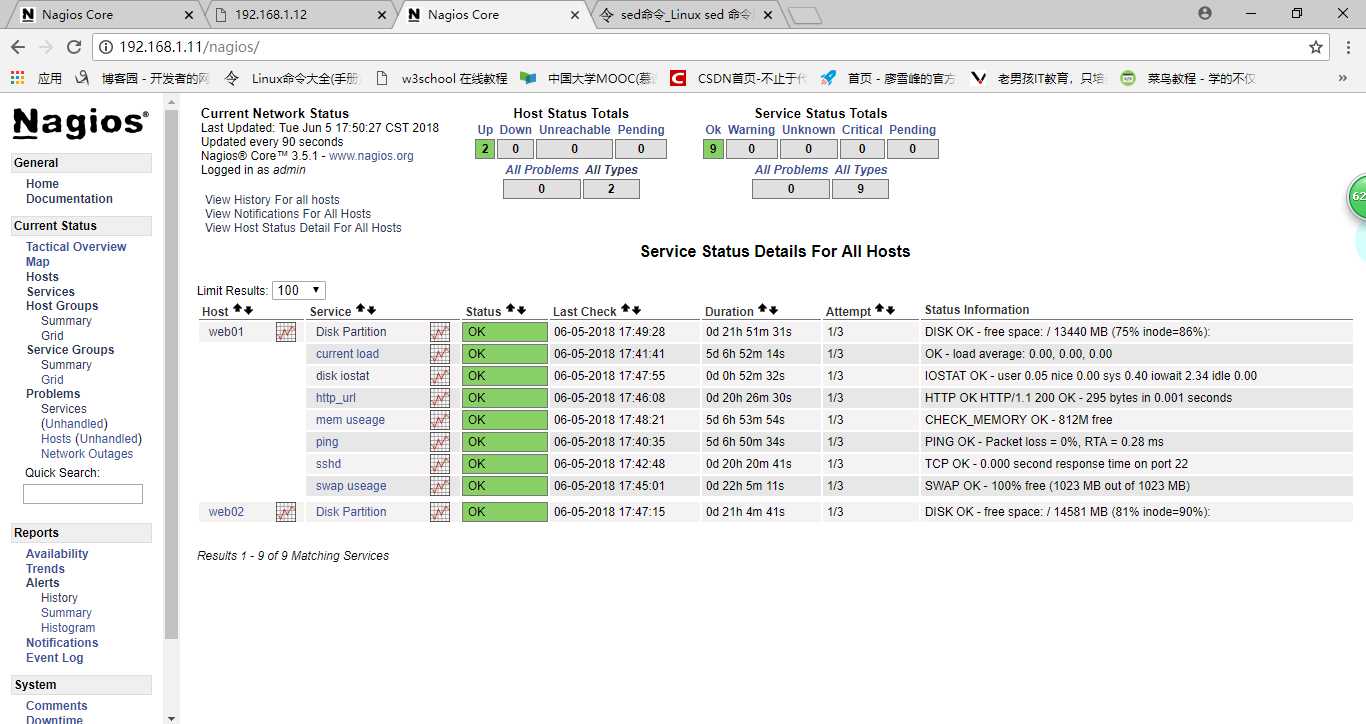Open Alerts Histogram link
The image size is (1366, 724).
(x=68, y=628)
